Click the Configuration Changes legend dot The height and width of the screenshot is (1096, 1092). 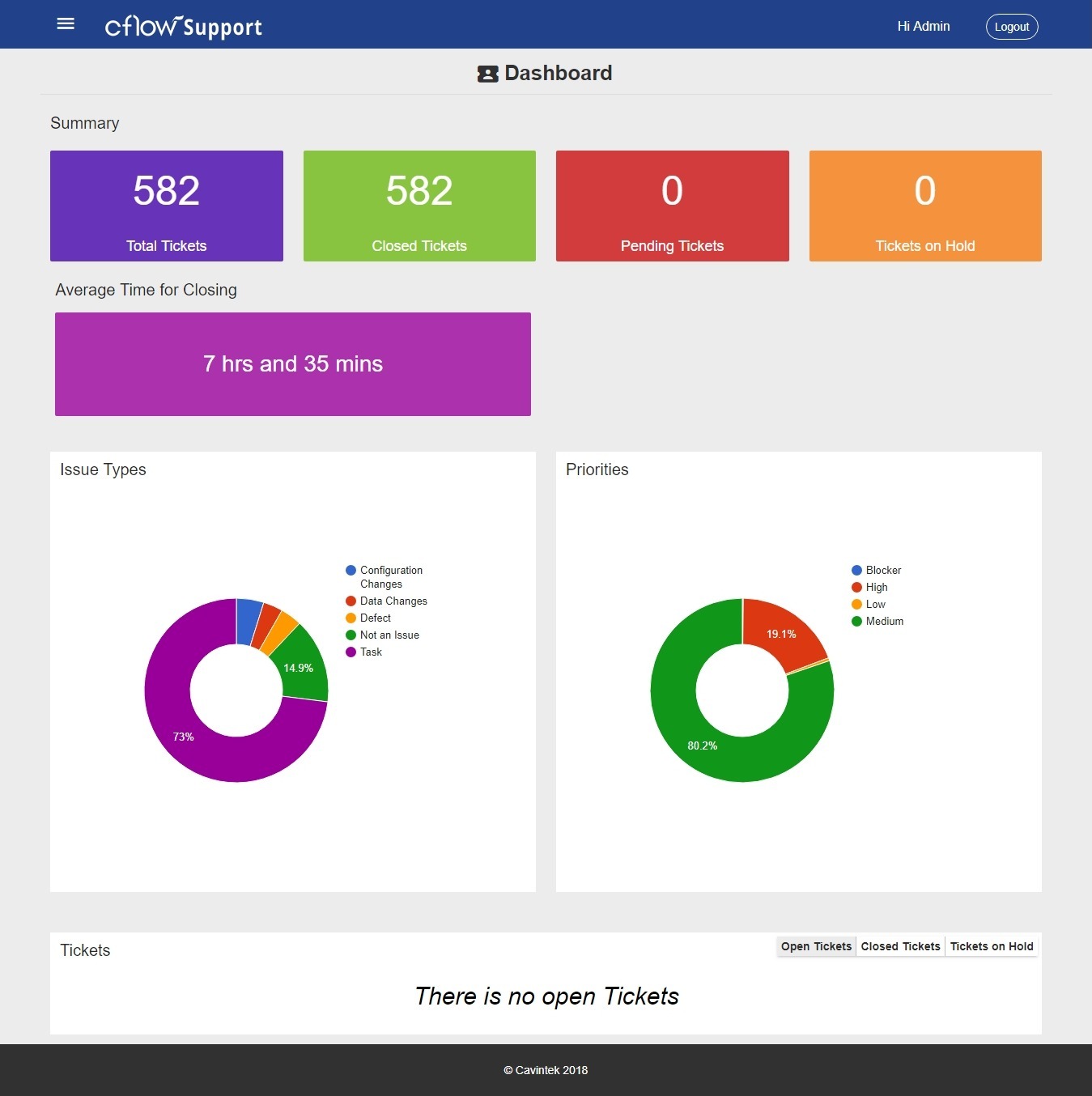[351, 571]
